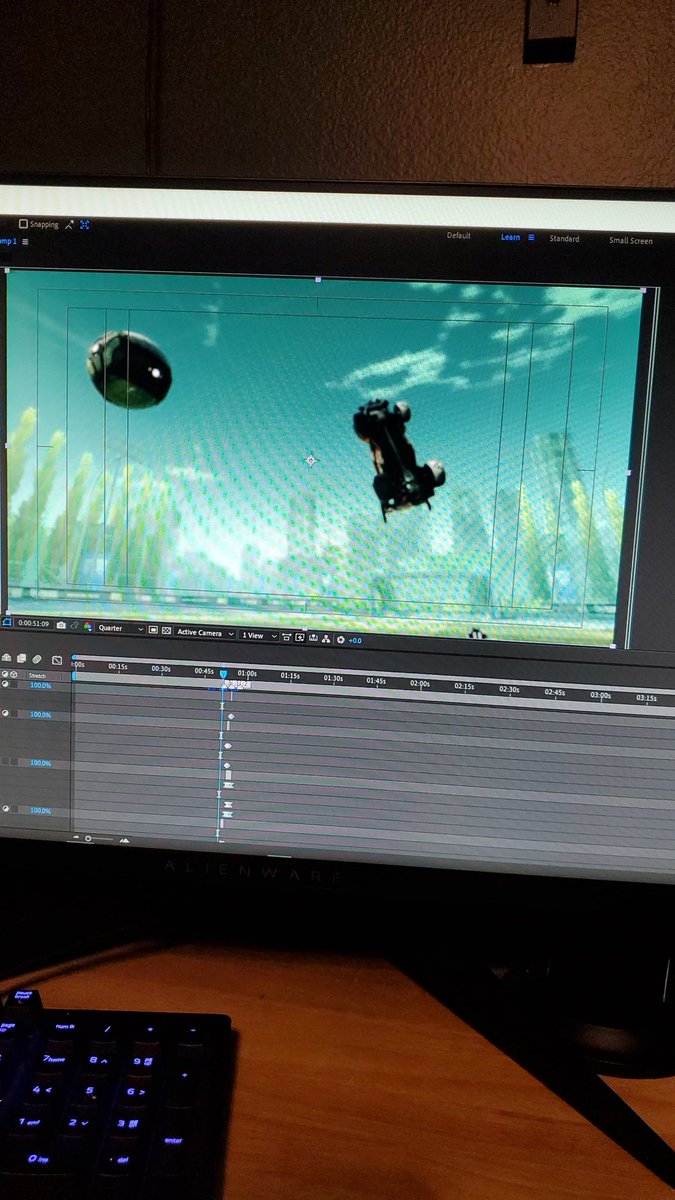
Task: Take a snapshot with the camera icon
Action: click(61, 626)
